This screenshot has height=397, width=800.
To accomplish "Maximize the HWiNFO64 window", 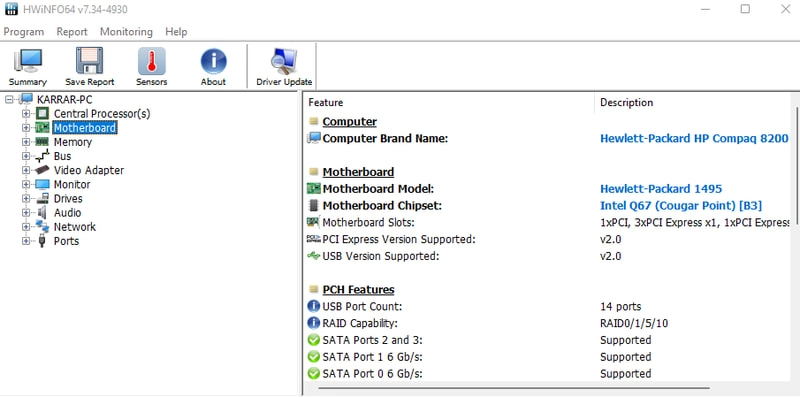I will tap(745, 9).
